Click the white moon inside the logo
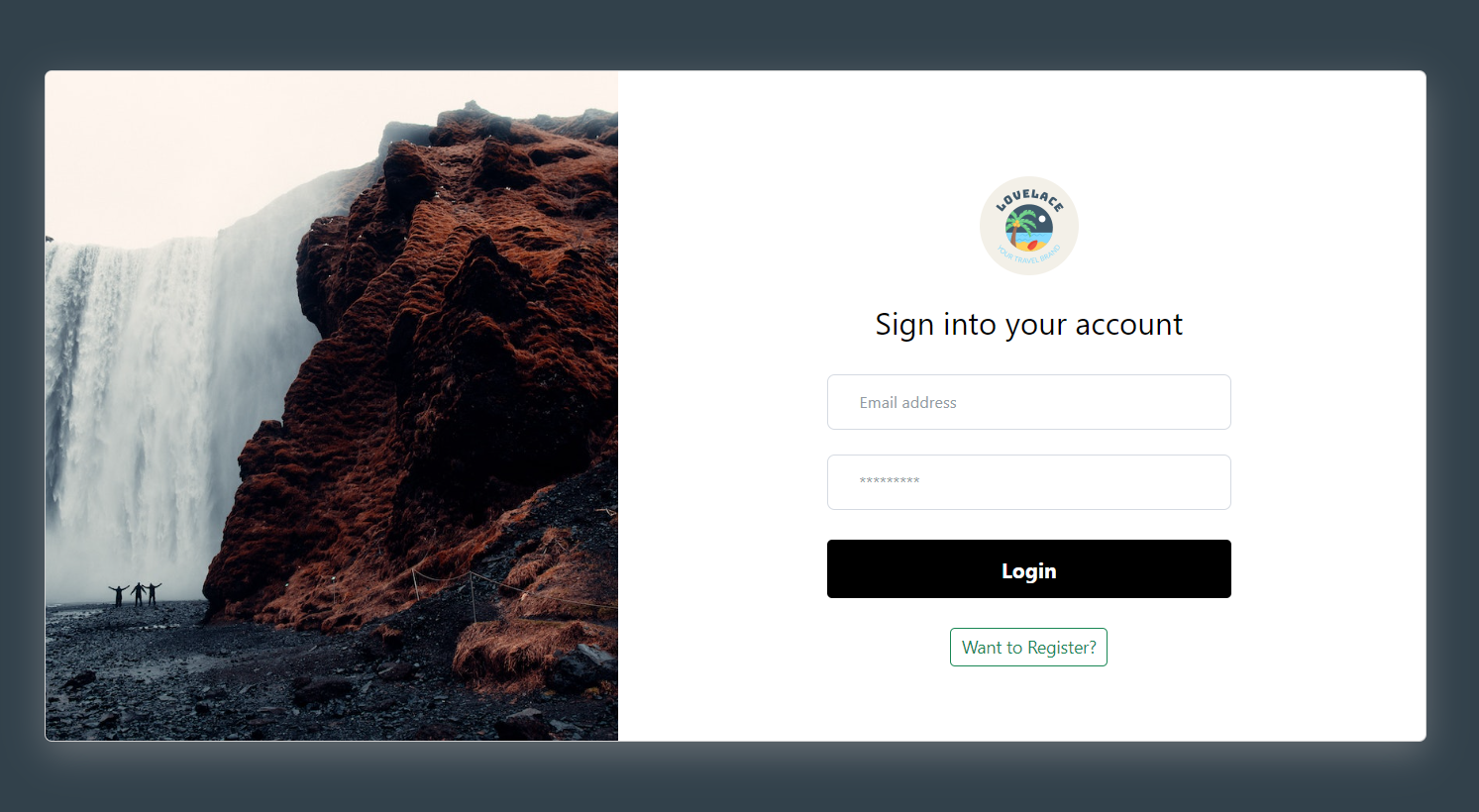 point(1042,219)
